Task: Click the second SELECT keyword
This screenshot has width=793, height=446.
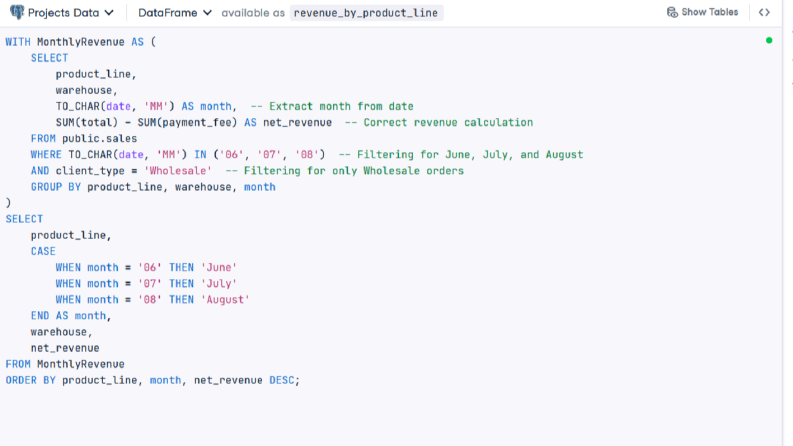Action: tap(24, 219)
